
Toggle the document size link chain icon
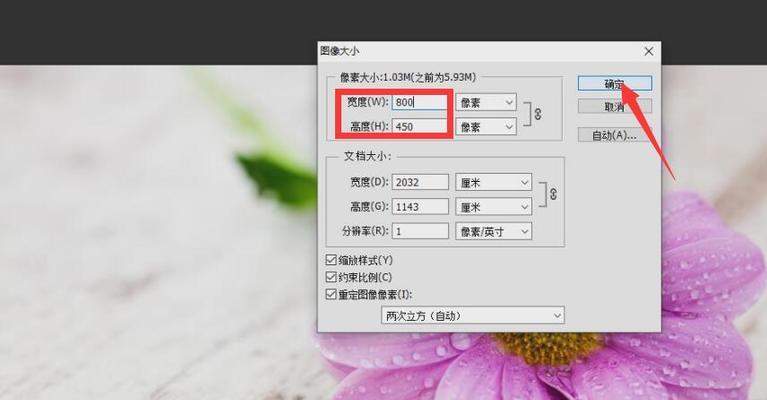(x=553, y=194)
